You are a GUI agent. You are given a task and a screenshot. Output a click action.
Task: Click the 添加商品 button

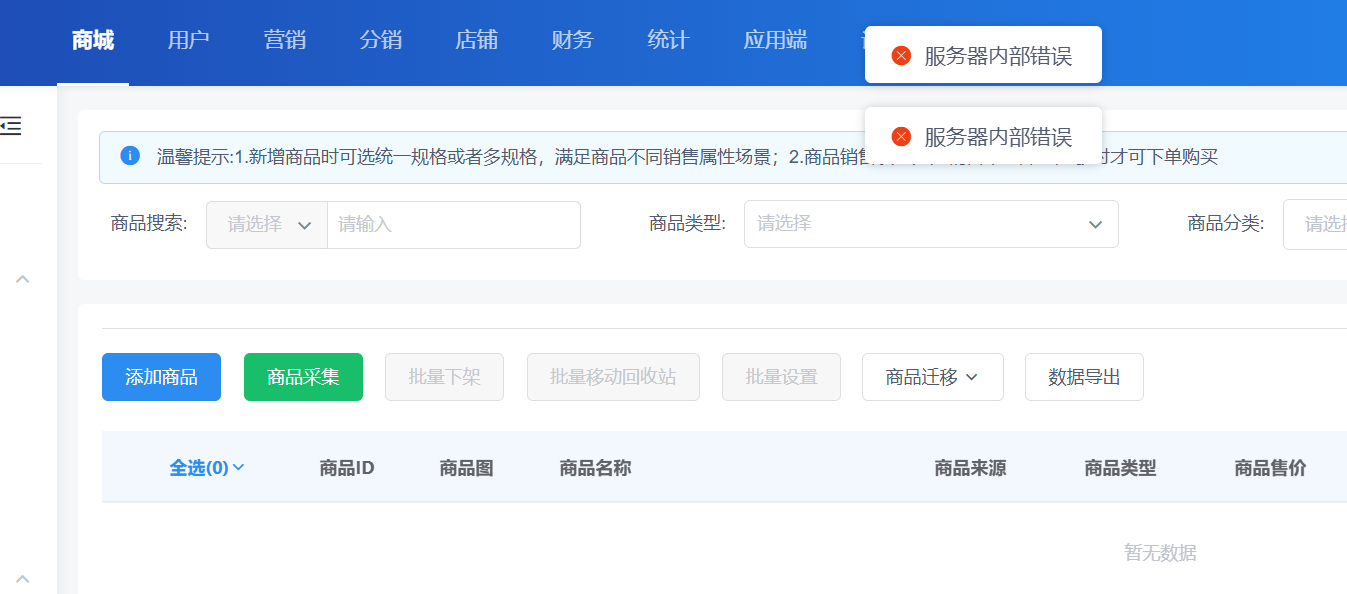click(161, 377)
